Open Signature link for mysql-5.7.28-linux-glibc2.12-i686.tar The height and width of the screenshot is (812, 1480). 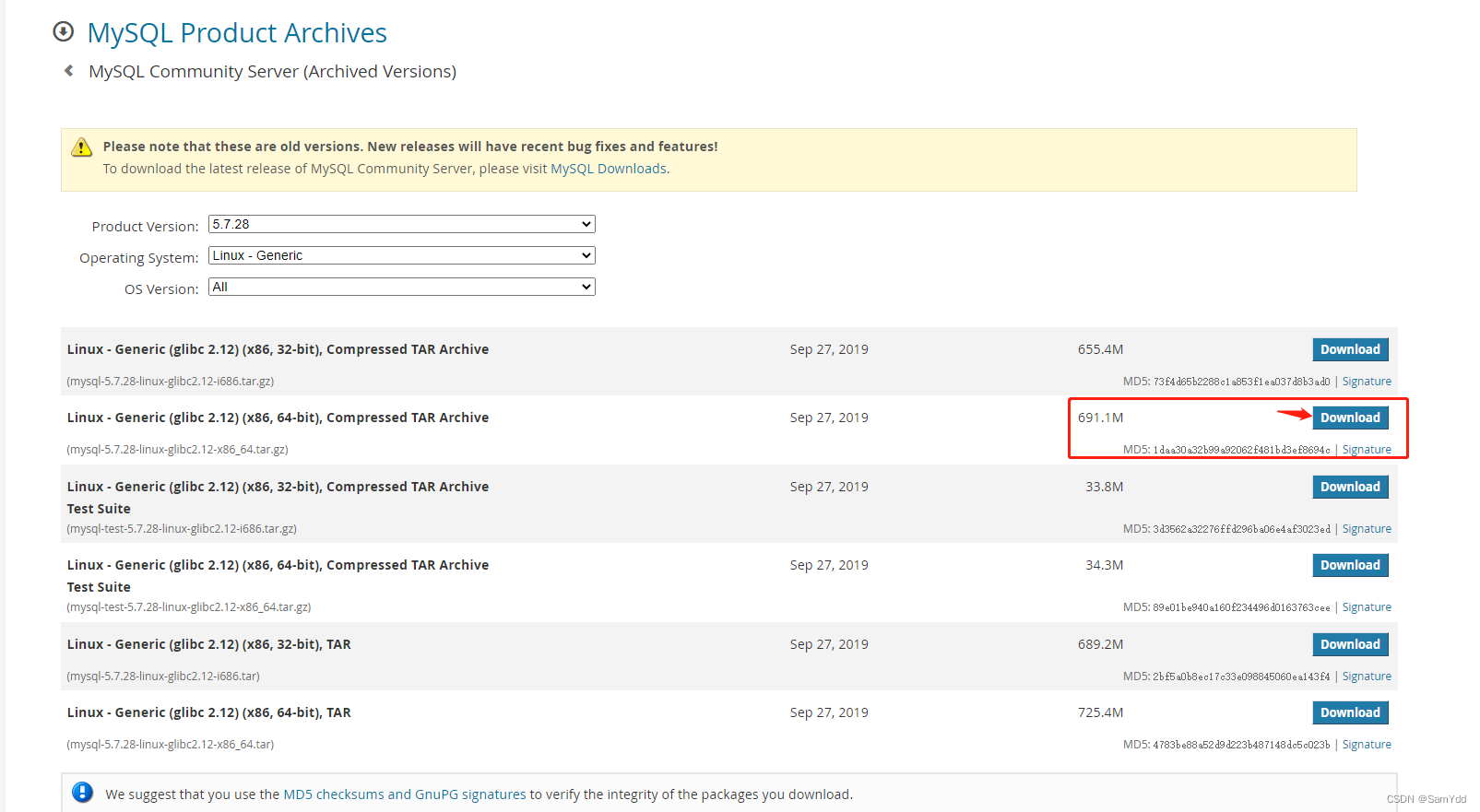(1367, 677)
